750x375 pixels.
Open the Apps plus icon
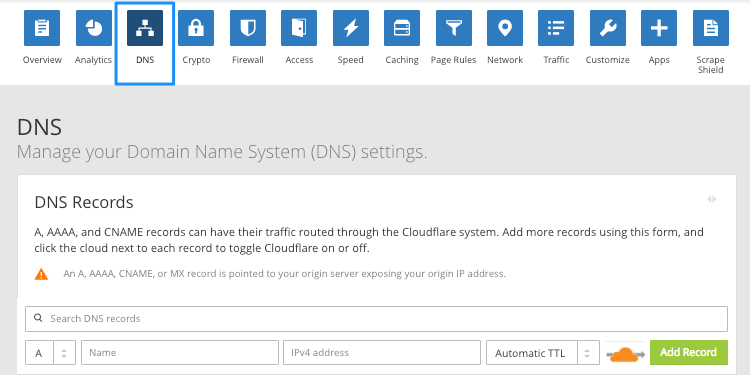pyautogui.click(x=659, y=28)
